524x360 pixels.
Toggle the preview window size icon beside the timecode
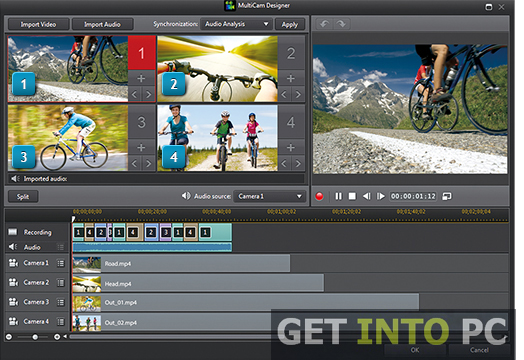[447, 196]
